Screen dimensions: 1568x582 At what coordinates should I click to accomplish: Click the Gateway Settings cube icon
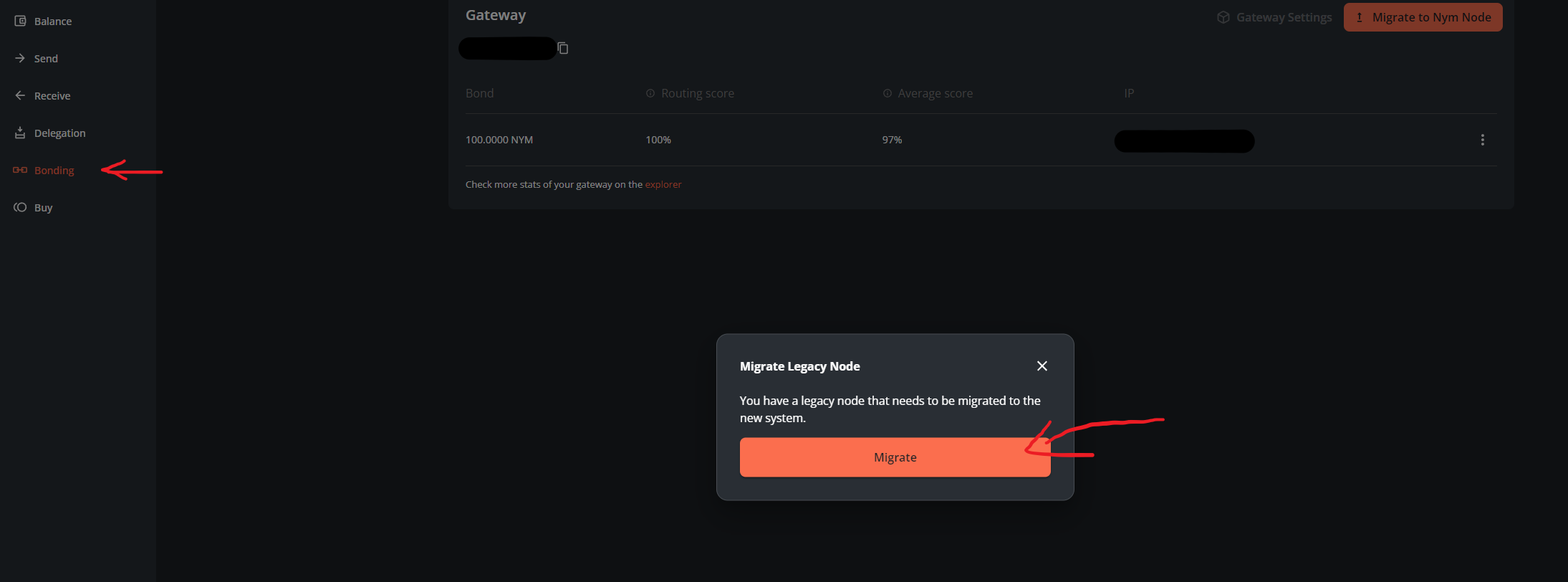point(1223,17)
